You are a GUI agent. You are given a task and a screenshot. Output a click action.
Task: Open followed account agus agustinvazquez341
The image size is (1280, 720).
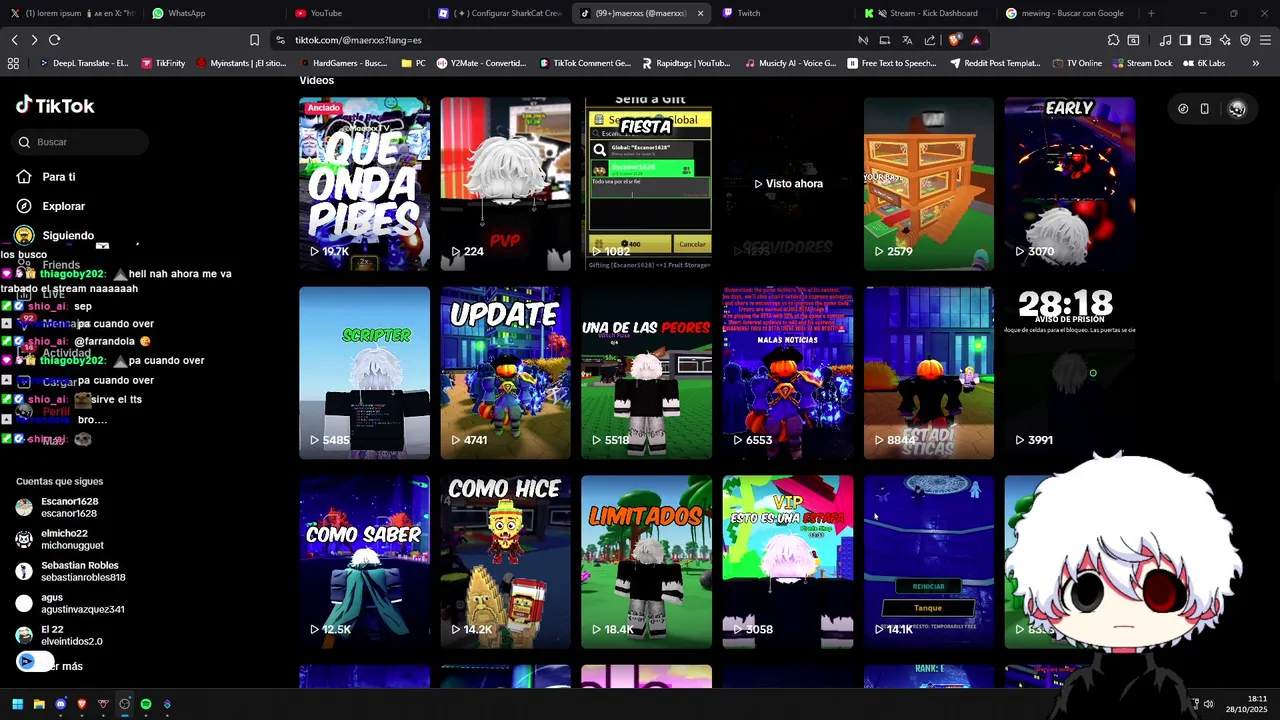(x=70, y=603)
